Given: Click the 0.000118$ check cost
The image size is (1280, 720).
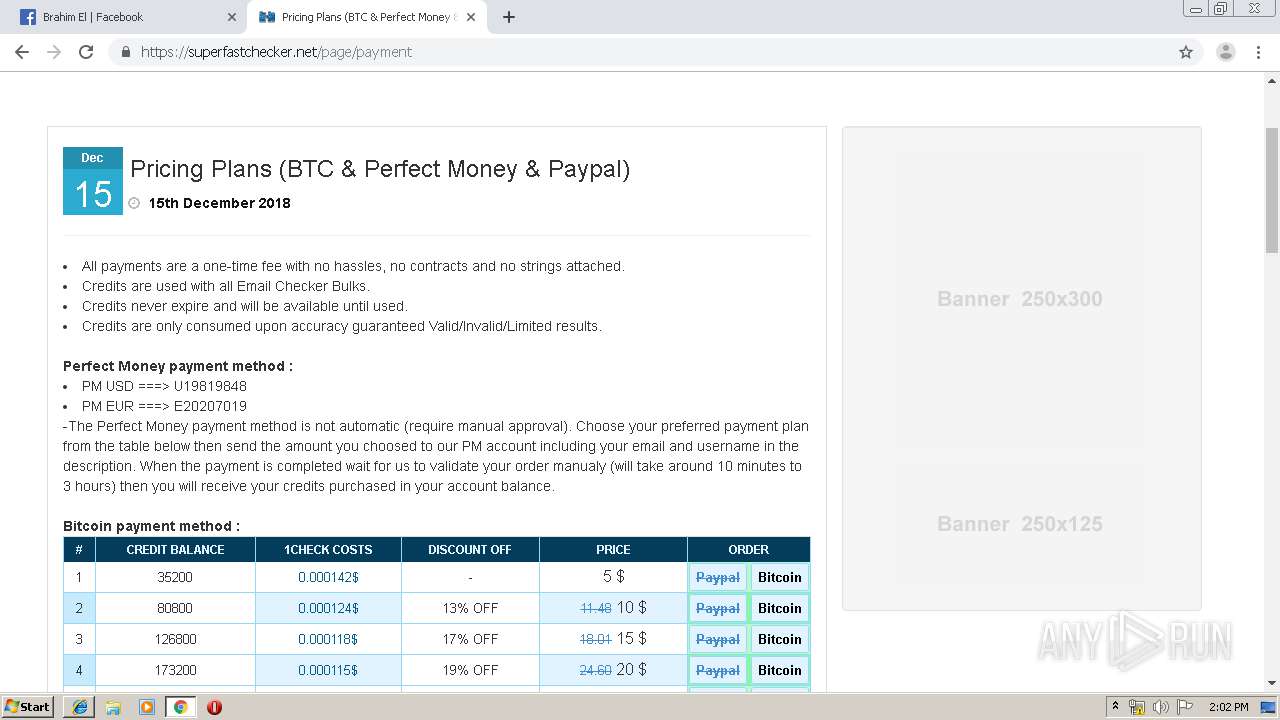Looking at the screenshot, I should [328, 639].
